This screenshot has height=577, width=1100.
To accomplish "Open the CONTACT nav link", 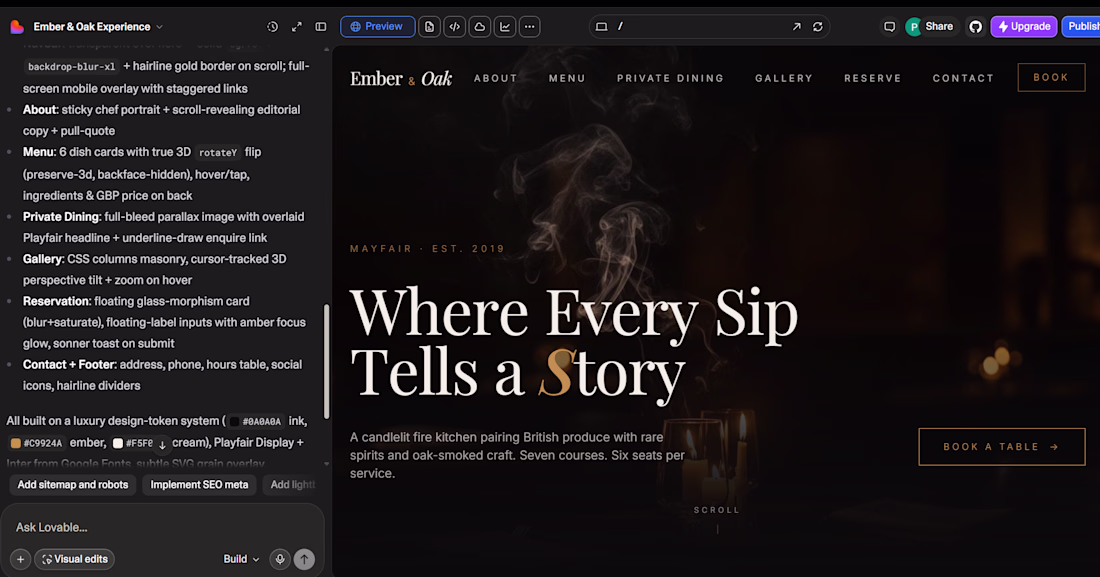I will [x=963, y=79].
